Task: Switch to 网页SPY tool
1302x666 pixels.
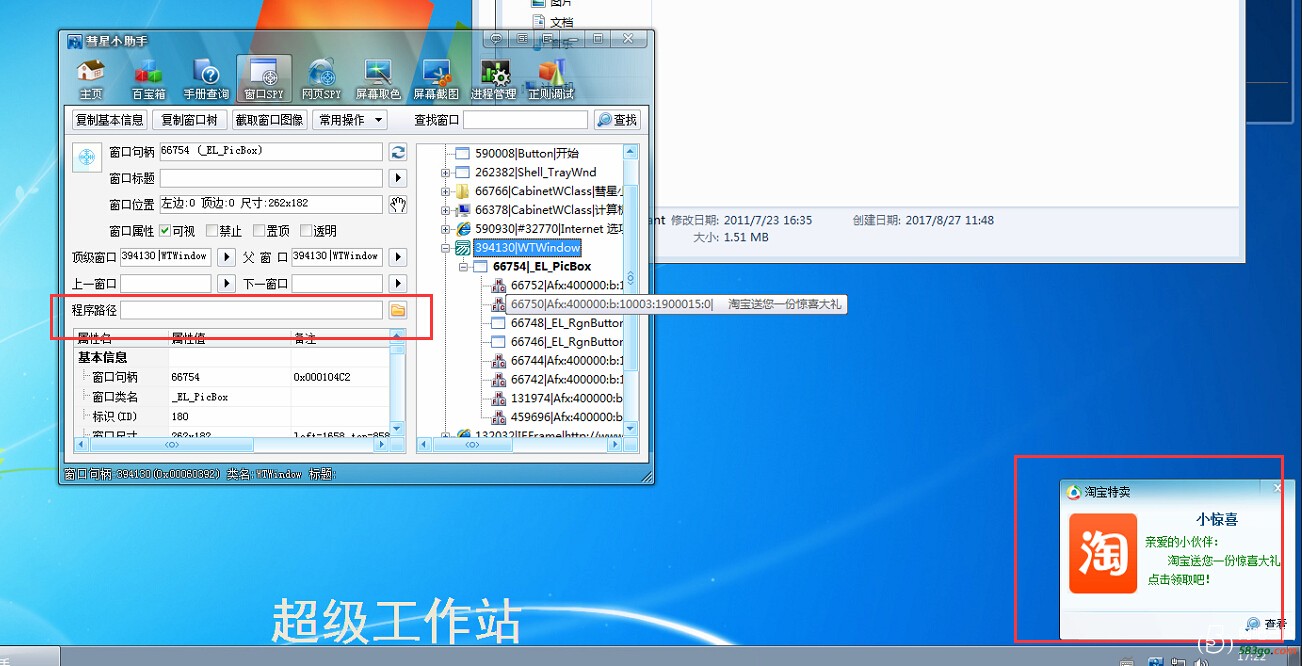Action: [x=321, y=79]
